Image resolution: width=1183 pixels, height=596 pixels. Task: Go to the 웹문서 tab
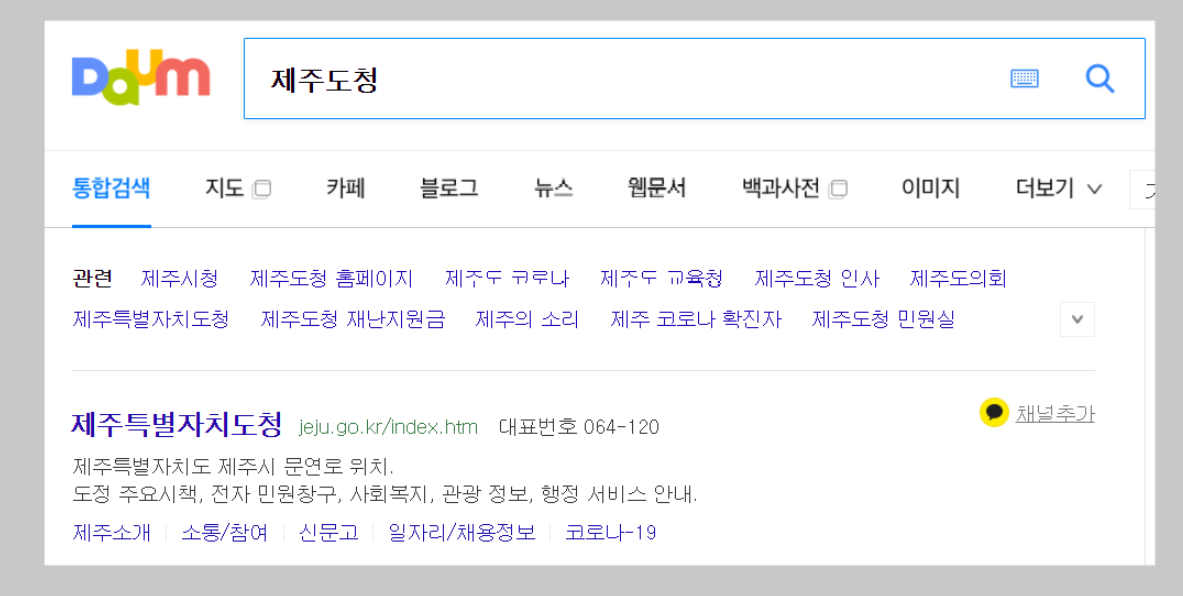coord(656,188)
